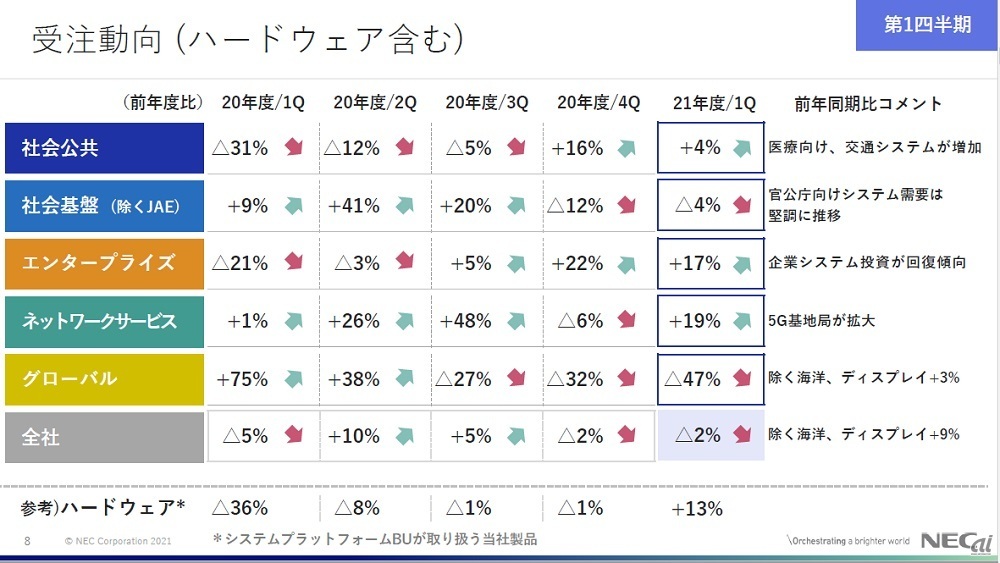1000x563 pixels.
Task: Select the yellow グローバル row label
Action: click(104, 379)
